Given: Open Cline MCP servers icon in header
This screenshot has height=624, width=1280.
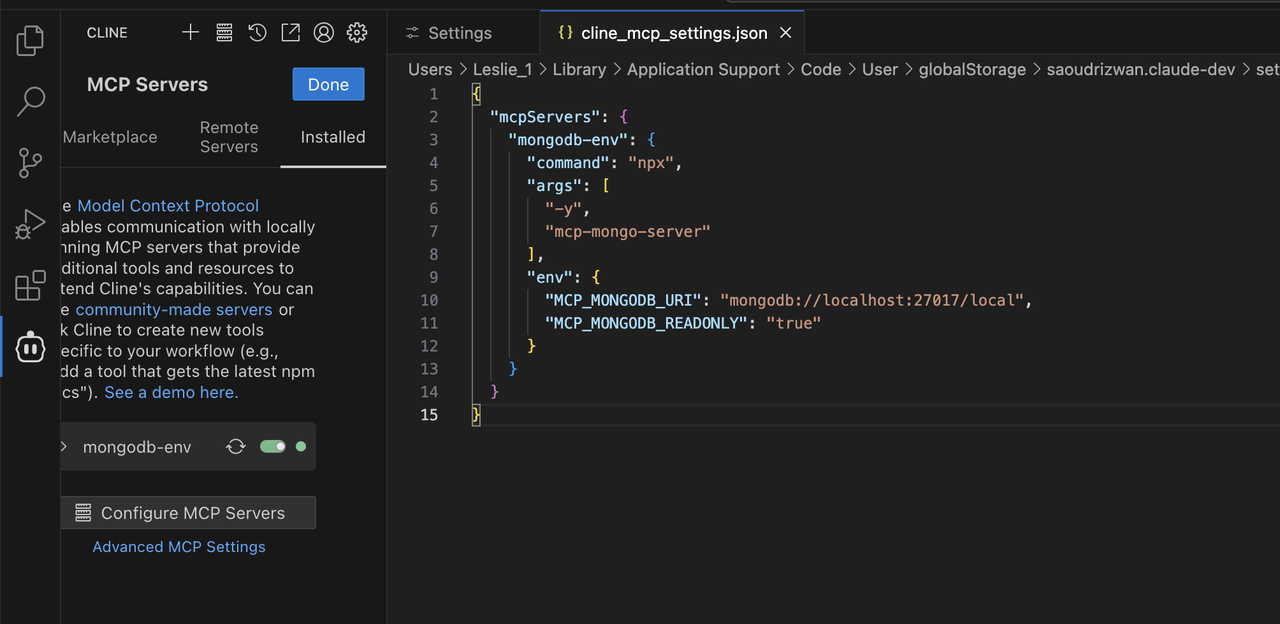Looking at the screenshot, I should [224, 33].
